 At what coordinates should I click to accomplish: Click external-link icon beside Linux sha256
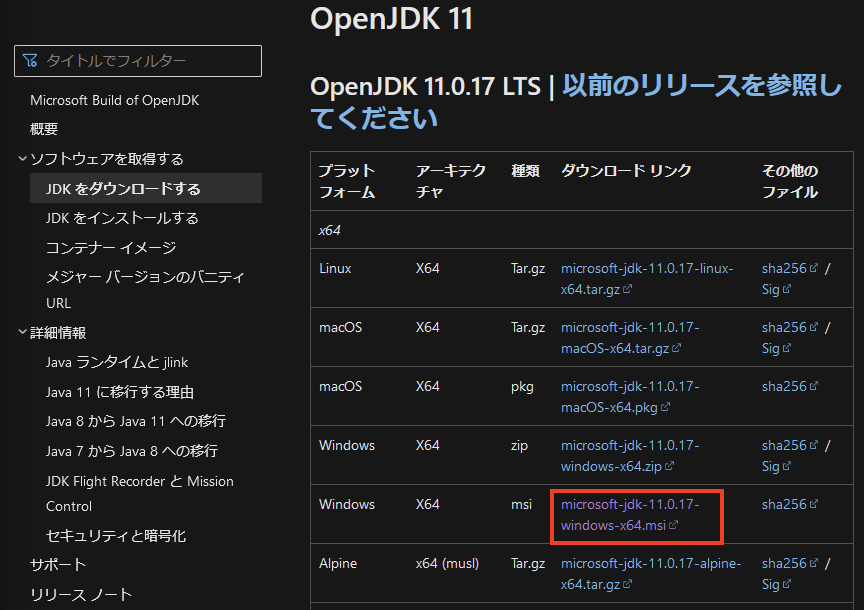(x=813, y=268)
